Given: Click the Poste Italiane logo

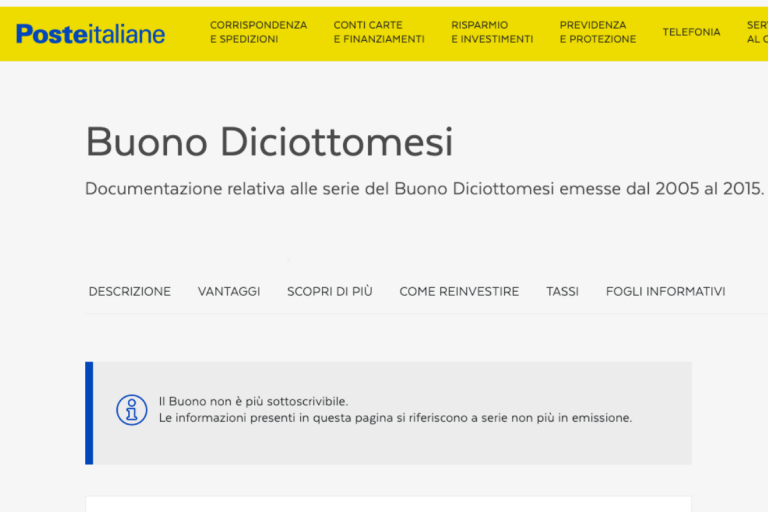Looking at the screenshot, I should (x=91, y=34).
